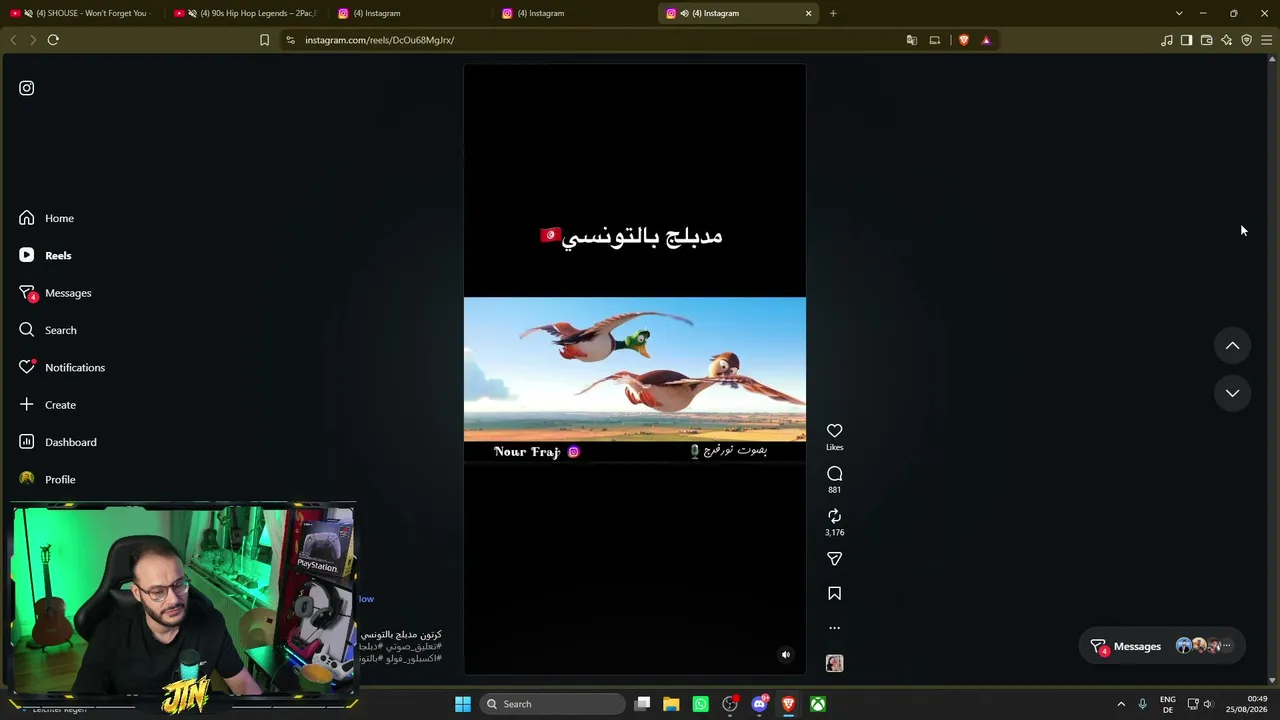Open Discord from the taskbar
Viewport: 1280px width, 720px height.
(759, 704)
